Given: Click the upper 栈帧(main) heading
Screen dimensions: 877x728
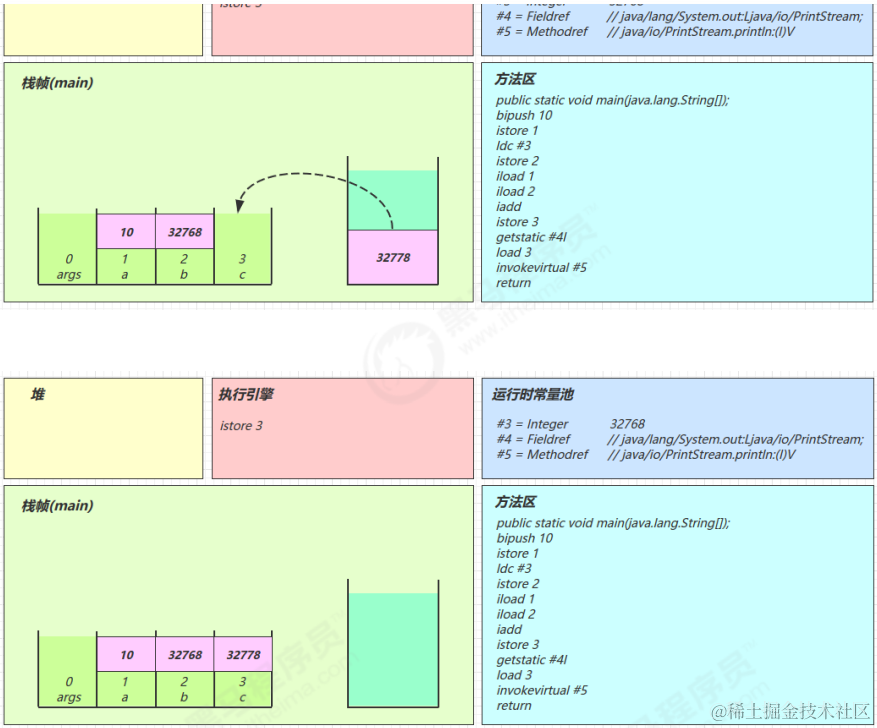Looking at the screenshot, I should click(57, 83).
